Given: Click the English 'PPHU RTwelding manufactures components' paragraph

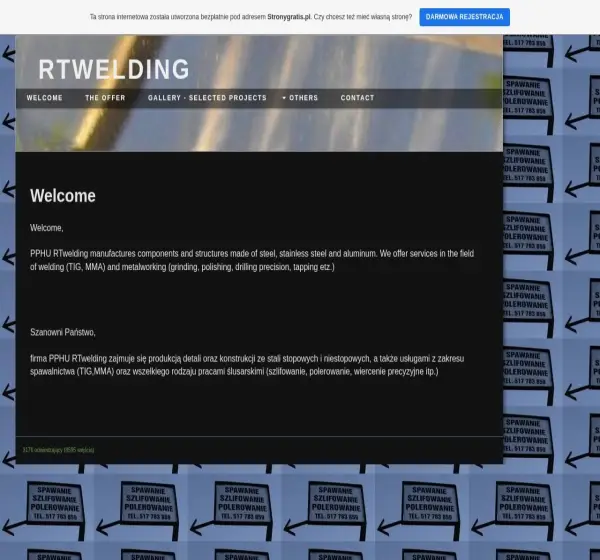Looking at the screenshot, I should click(x=252, y=260).
